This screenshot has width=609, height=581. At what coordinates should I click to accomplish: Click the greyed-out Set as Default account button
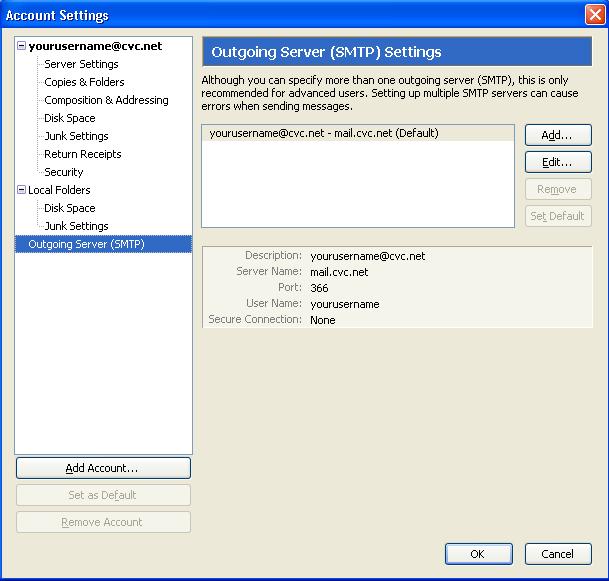[103, 495]
